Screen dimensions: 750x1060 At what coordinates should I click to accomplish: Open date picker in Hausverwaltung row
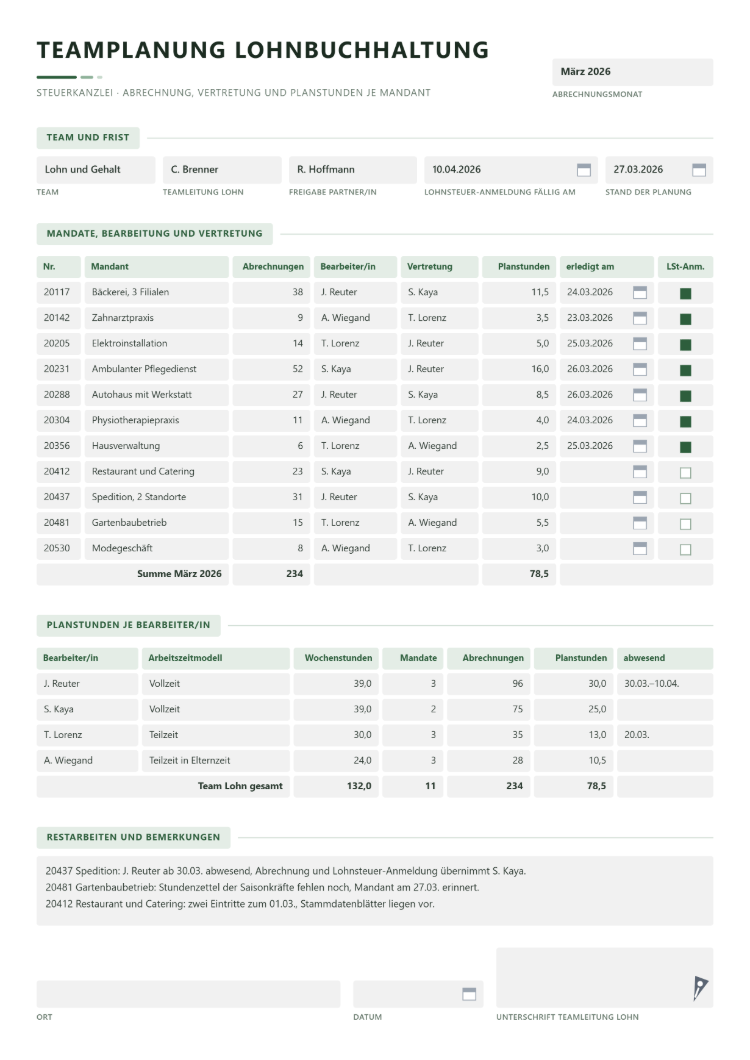(x=640, y=446)
